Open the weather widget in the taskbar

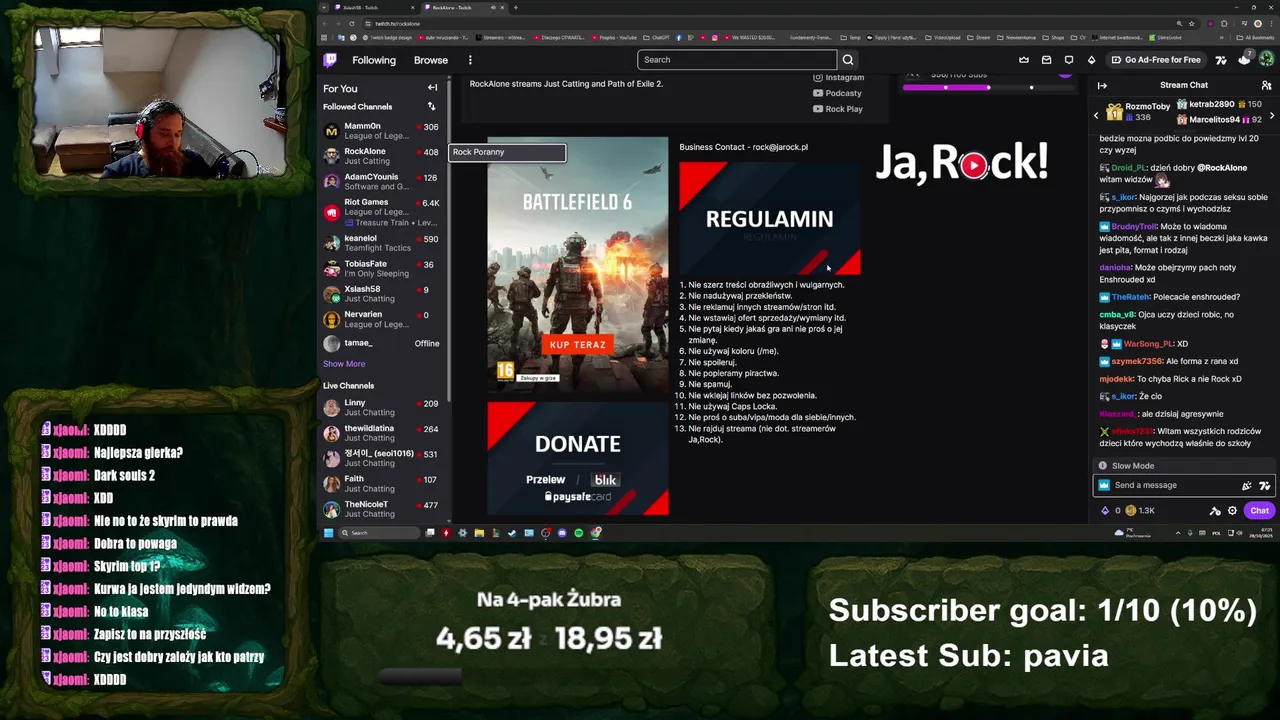click(x=1131, y=533)
